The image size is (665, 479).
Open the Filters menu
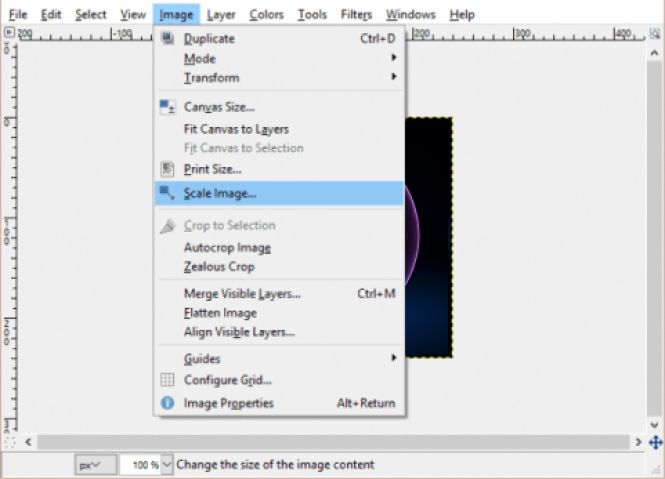pos(356,15)
